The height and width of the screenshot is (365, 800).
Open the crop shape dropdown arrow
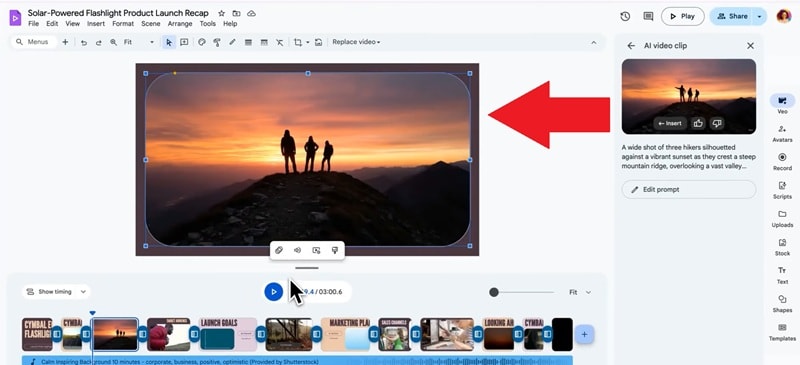pos(308,42)
